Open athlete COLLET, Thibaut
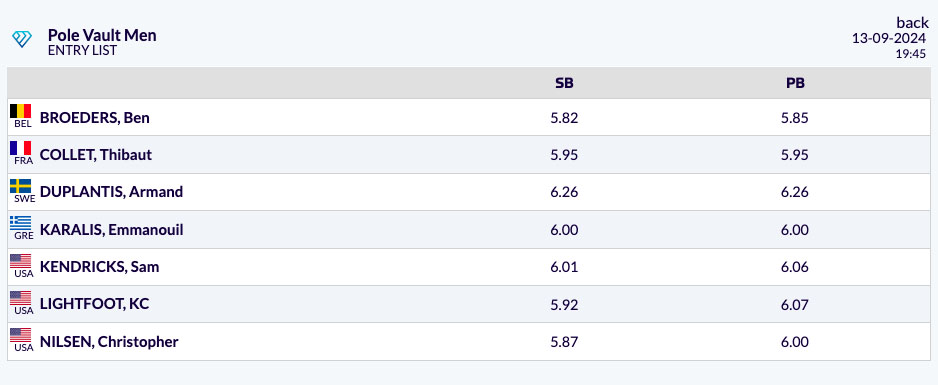The width and height of the screenshot is (938, 385). click(x=96, y=155)
